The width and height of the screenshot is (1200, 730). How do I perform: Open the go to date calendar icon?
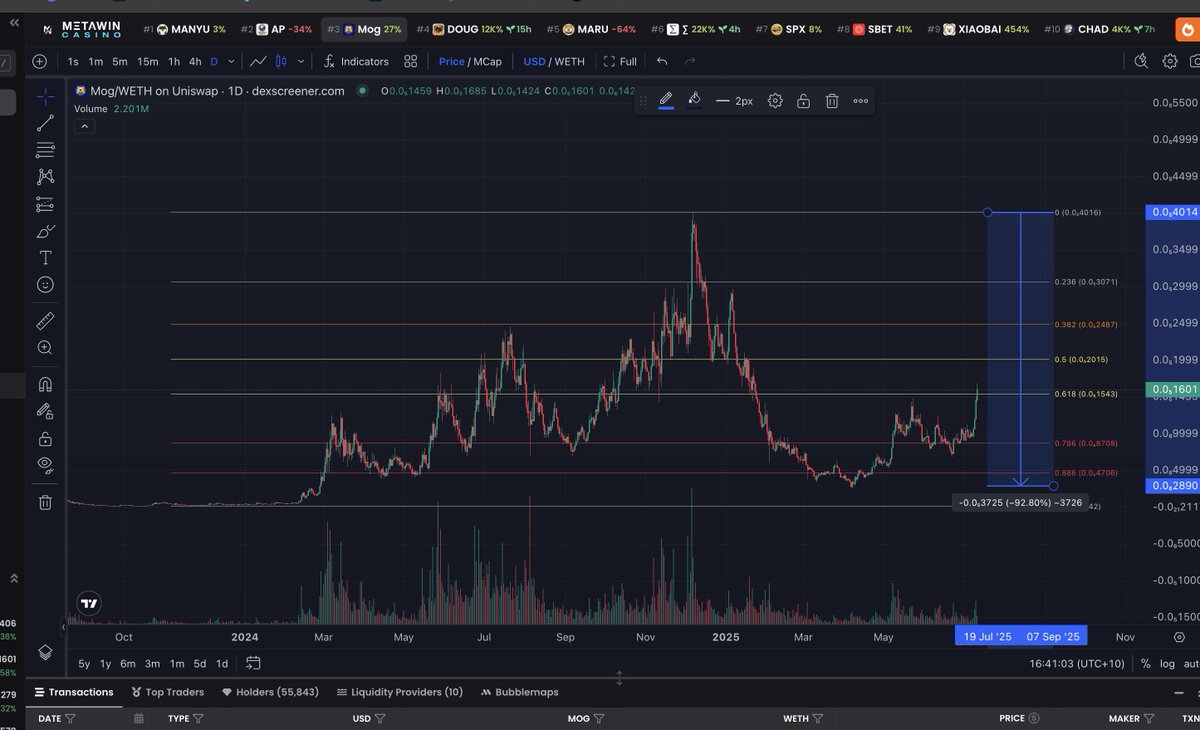click(x=253, y=662)
